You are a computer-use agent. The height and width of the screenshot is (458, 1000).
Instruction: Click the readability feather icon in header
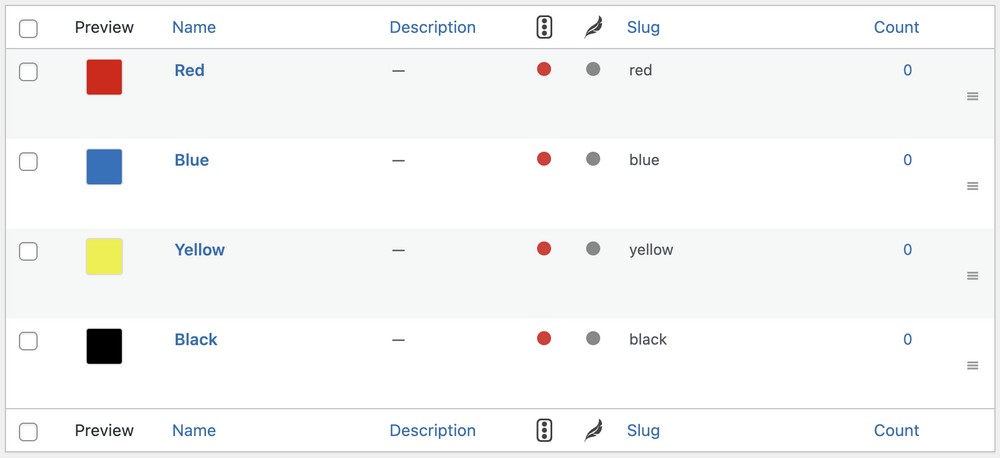(593, 27)
